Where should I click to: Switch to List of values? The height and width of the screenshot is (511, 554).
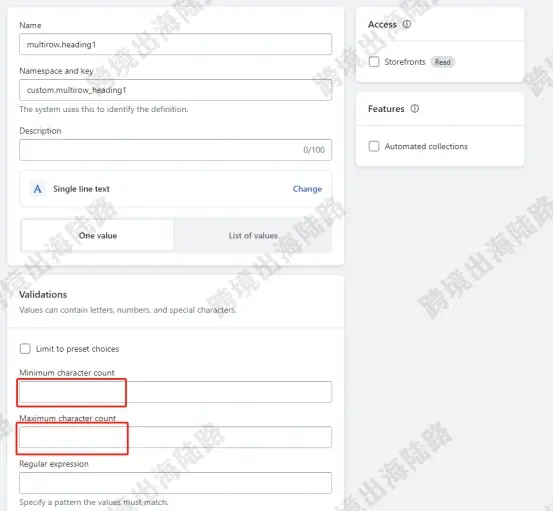tap(253, 235)
